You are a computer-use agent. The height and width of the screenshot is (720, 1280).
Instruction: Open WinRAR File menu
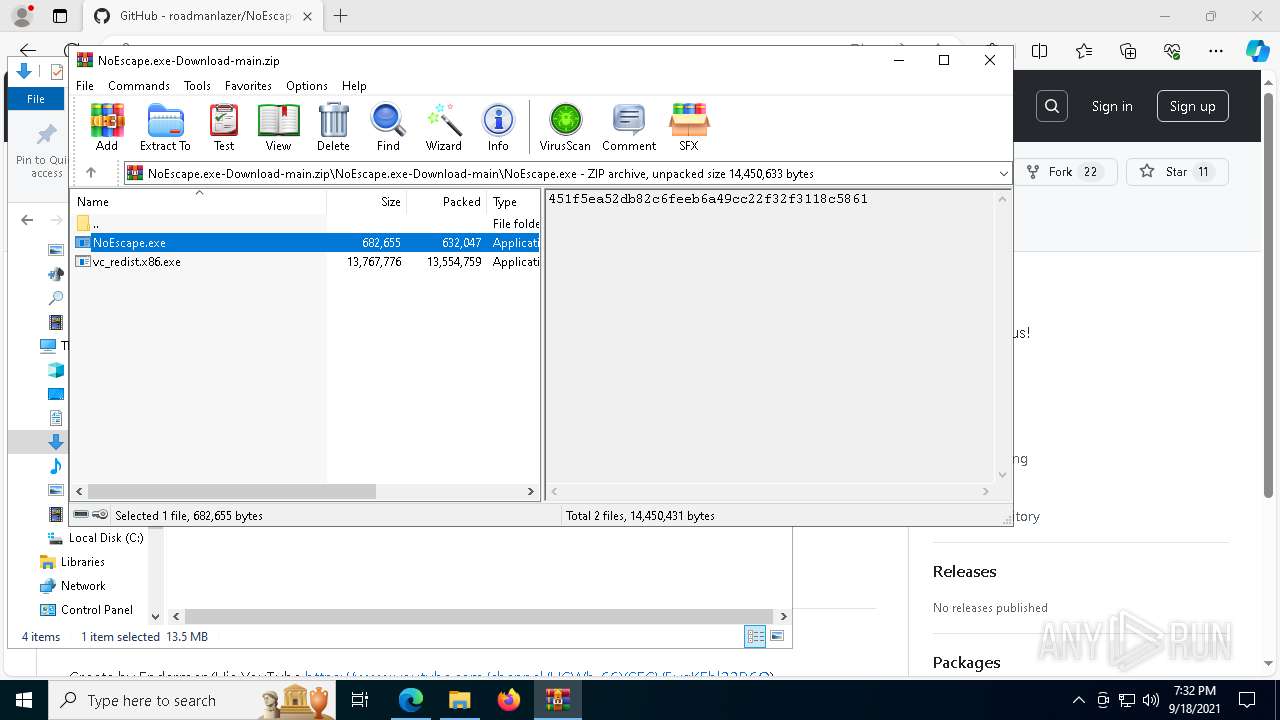click(85, 86)
